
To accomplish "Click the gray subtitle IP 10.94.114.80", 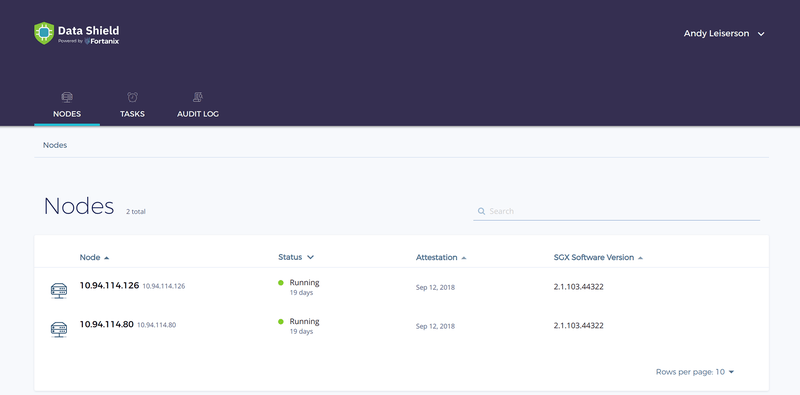I will coord(157,325).
